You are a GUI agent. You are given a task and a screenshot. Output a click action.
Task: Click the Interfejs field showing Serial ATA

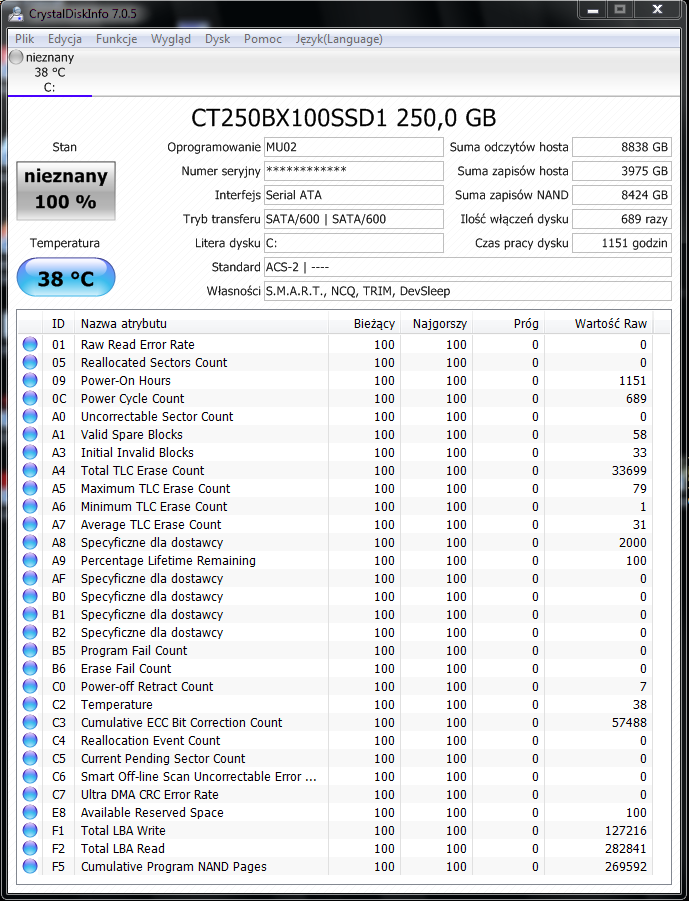pos(353,195)
